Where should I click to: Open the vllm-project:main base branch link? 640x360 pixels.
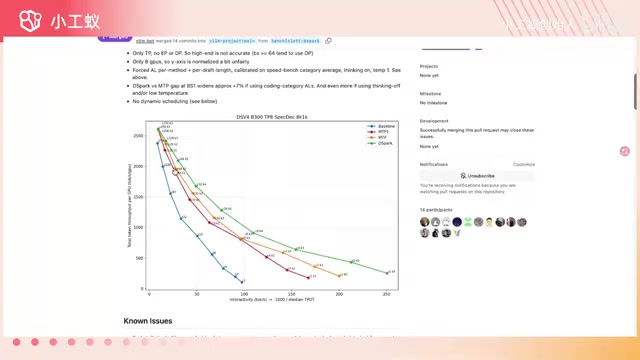point(232,41)
